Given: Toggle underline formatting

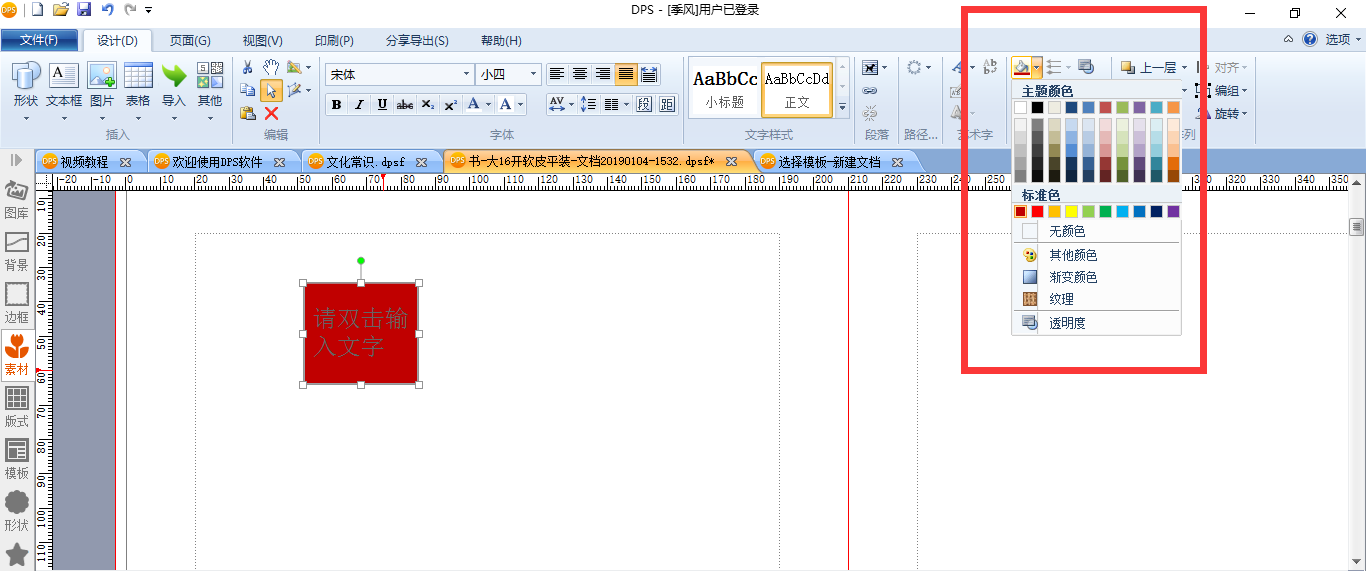Looking at the screenshot, I should [x=382, y=104].
